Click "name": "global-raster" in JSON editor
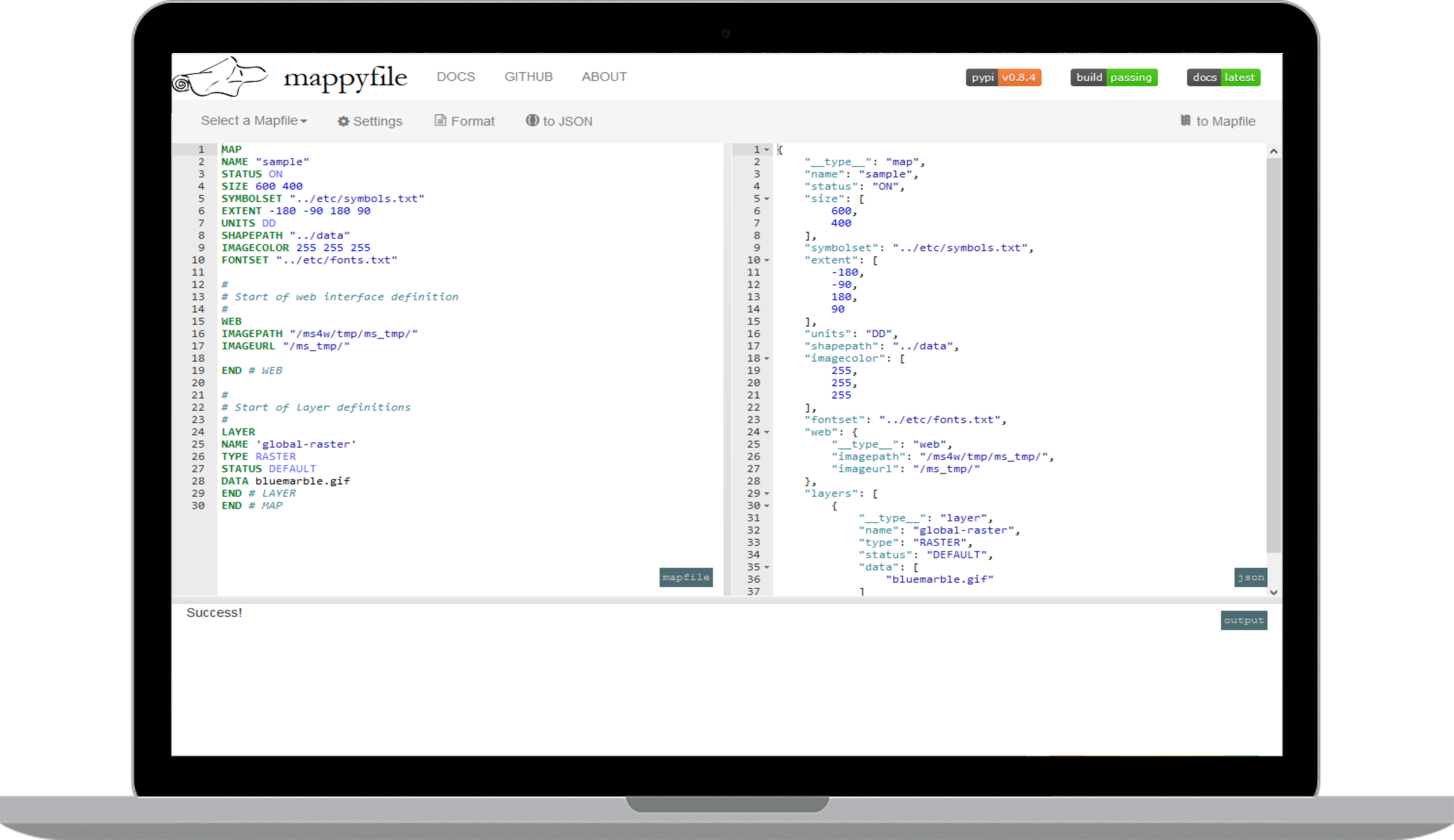This screenshot has height=840, width=1454. pyautogui.click(x=940, y=531)
